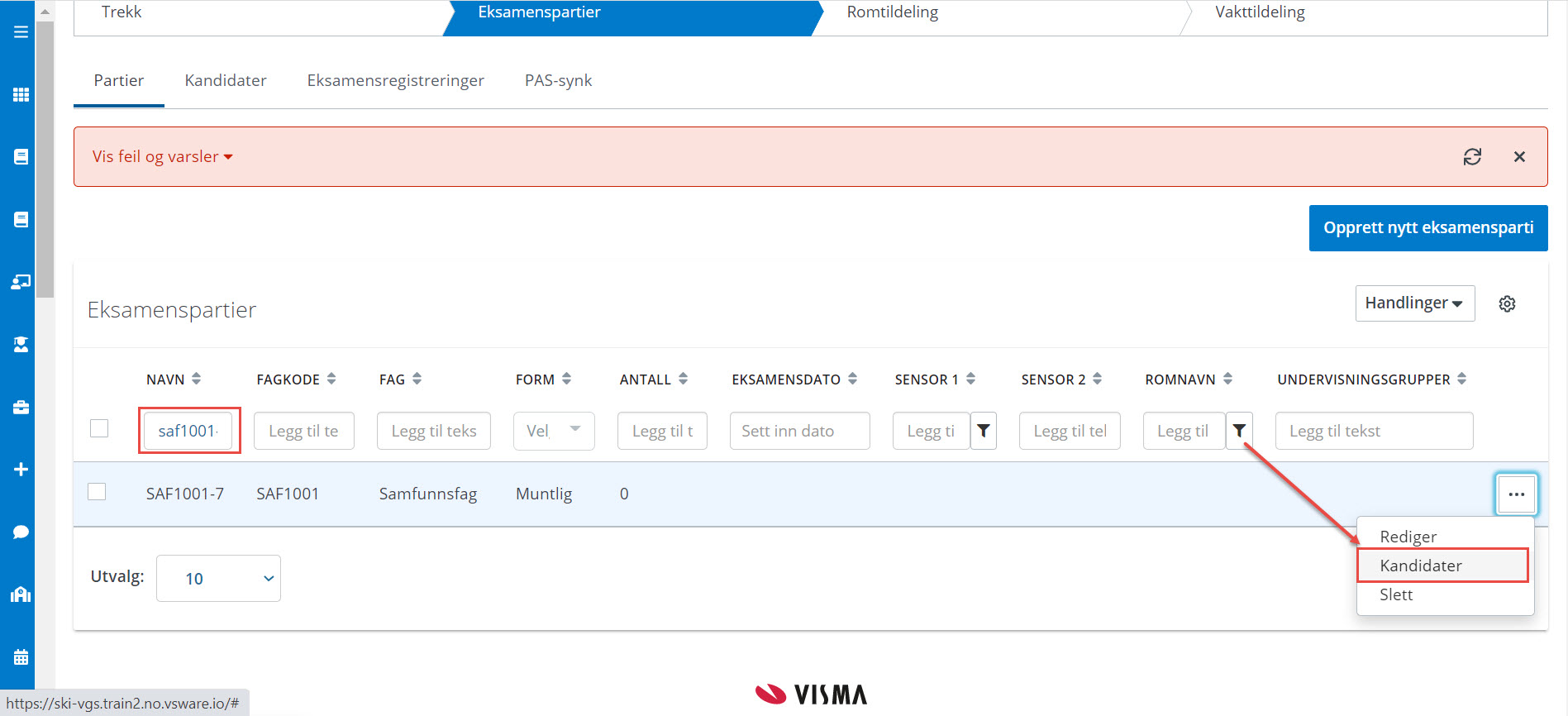Screen dimensions: 1568x716
Task: Open the school building icon in sidebar
Action: pyautogui.click(x=21, y=594)
